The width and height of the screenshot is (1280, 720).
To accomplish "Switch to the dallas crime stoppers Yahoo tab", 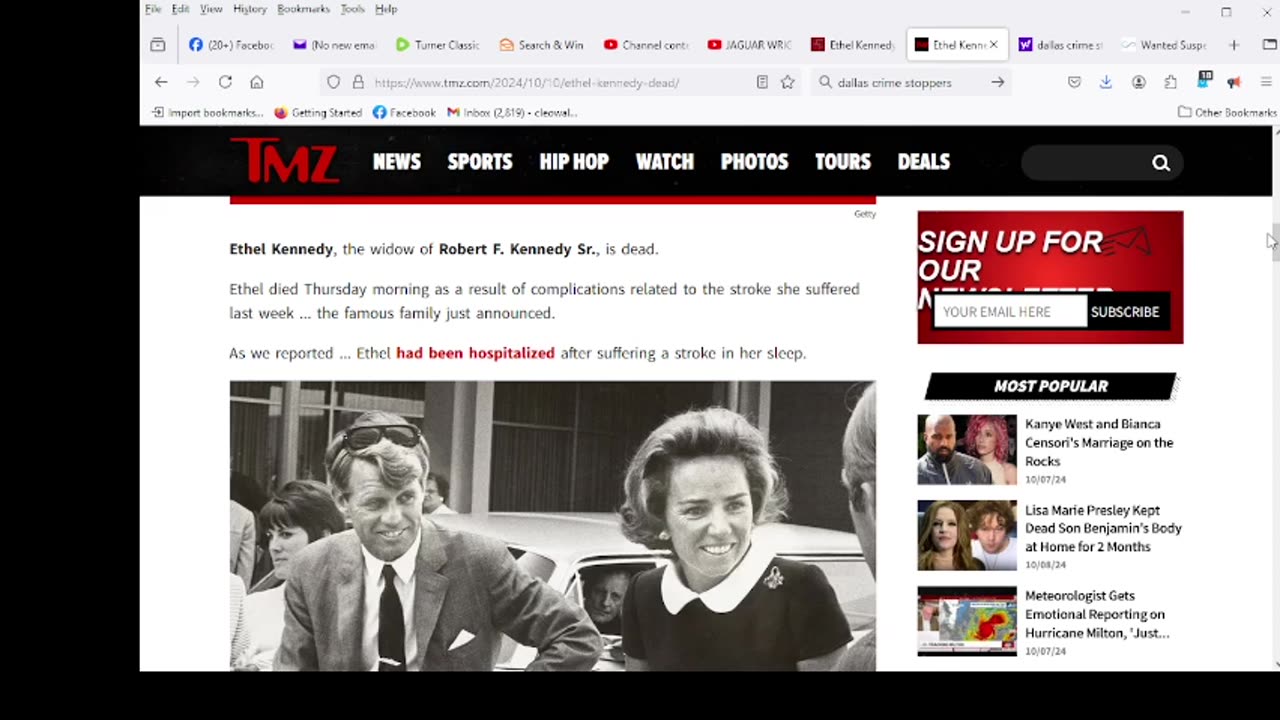I will (1060, 45).
